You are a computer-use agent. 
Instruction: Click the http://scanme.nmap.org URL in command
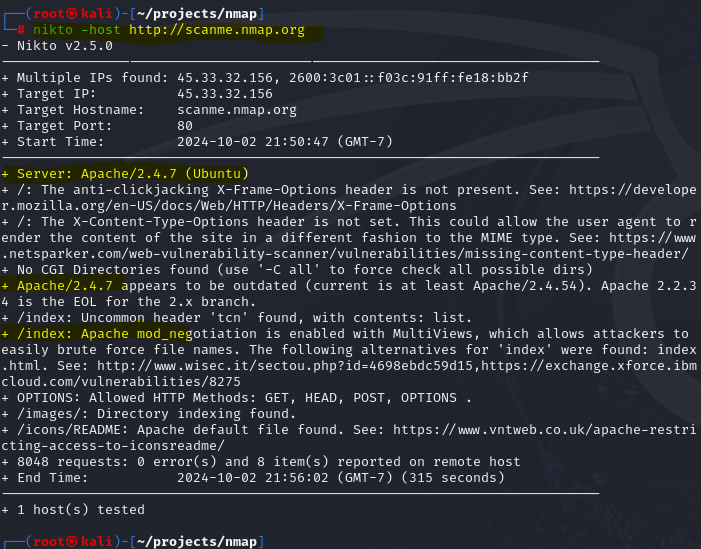click(217, 30)
